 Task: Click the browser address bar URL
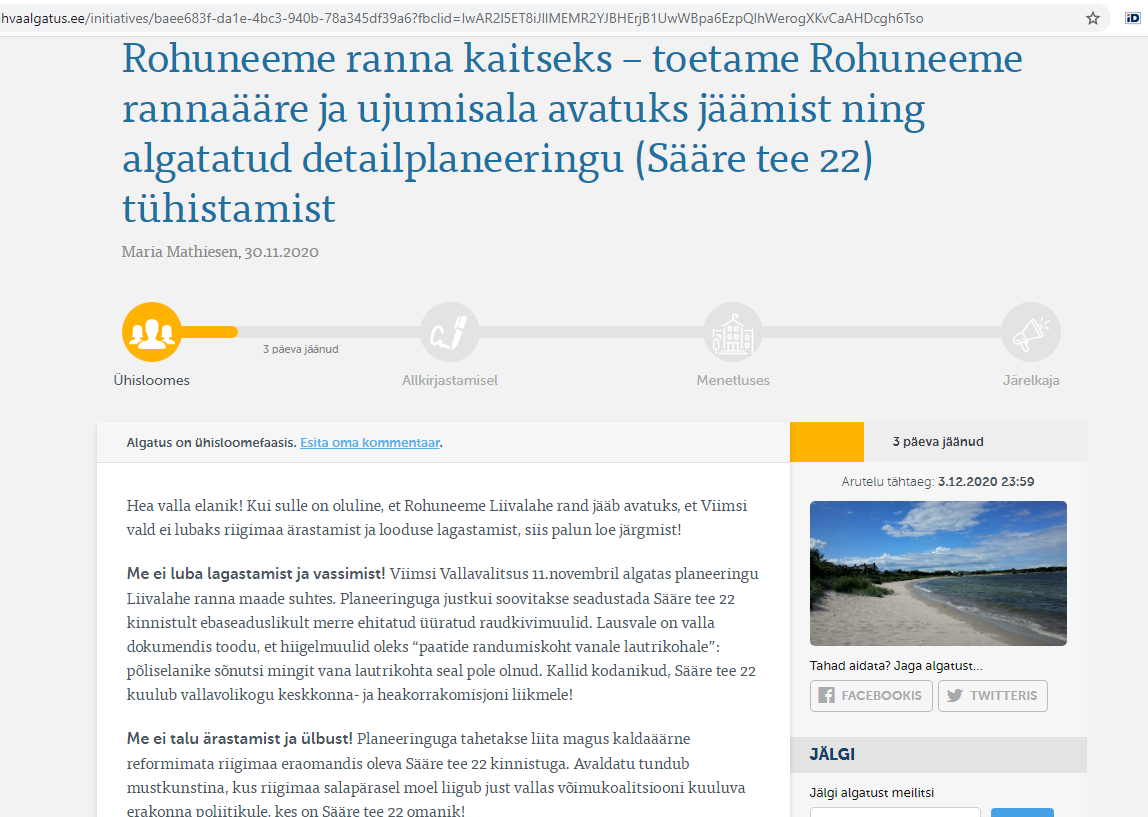tap(462, 18)
